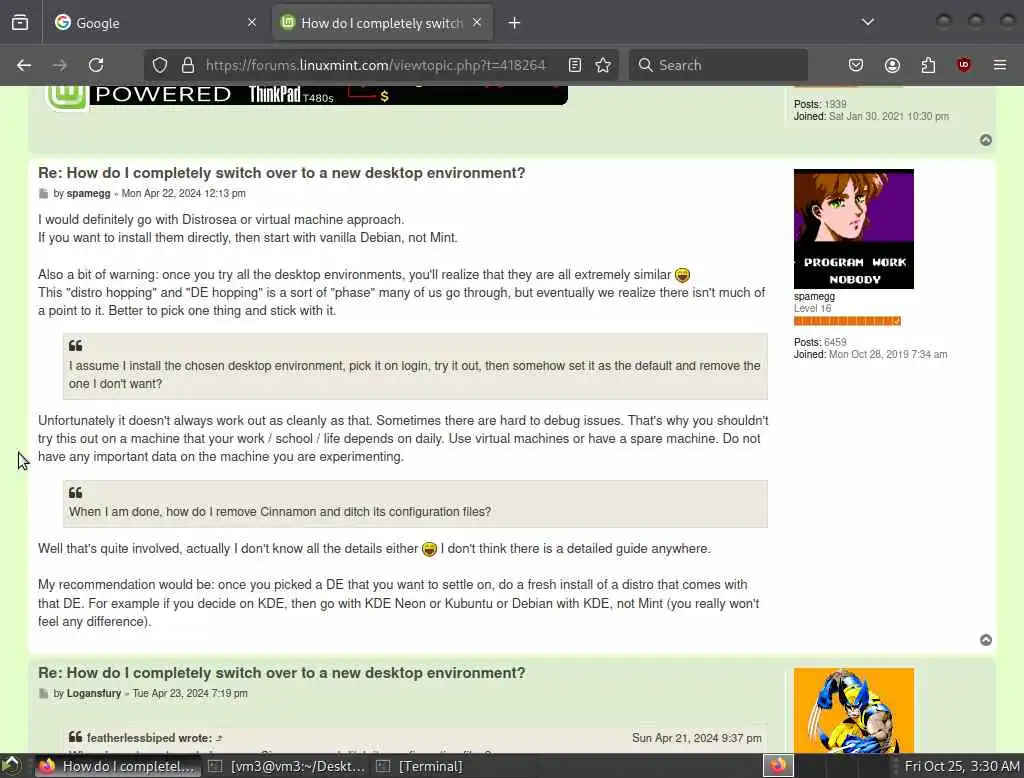
Task: Click quote date 'Sun Apr 21, 2024 9:37 pm'
Action: (697, 738)
